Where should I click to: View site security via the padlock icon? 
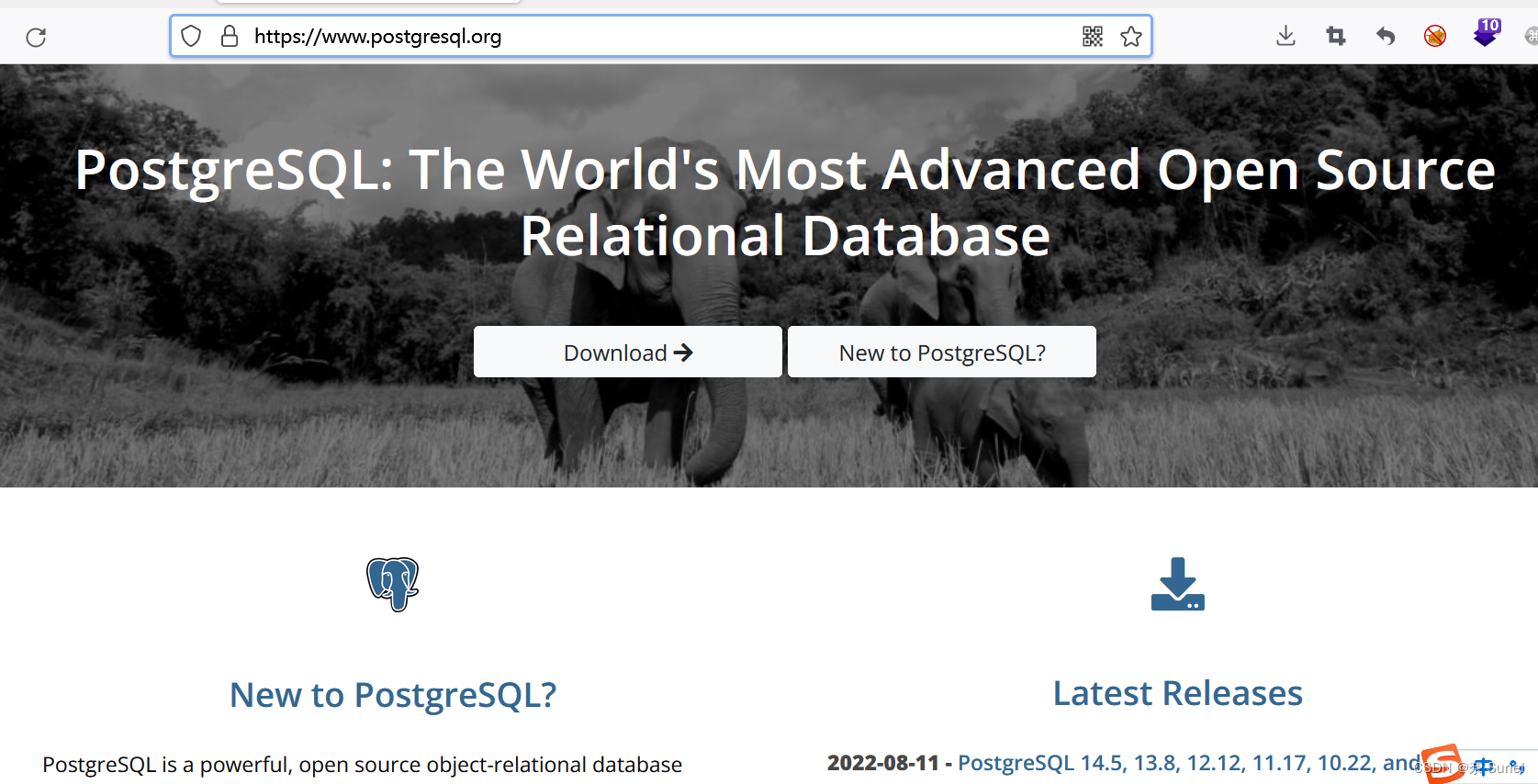[x=230, y=37]
